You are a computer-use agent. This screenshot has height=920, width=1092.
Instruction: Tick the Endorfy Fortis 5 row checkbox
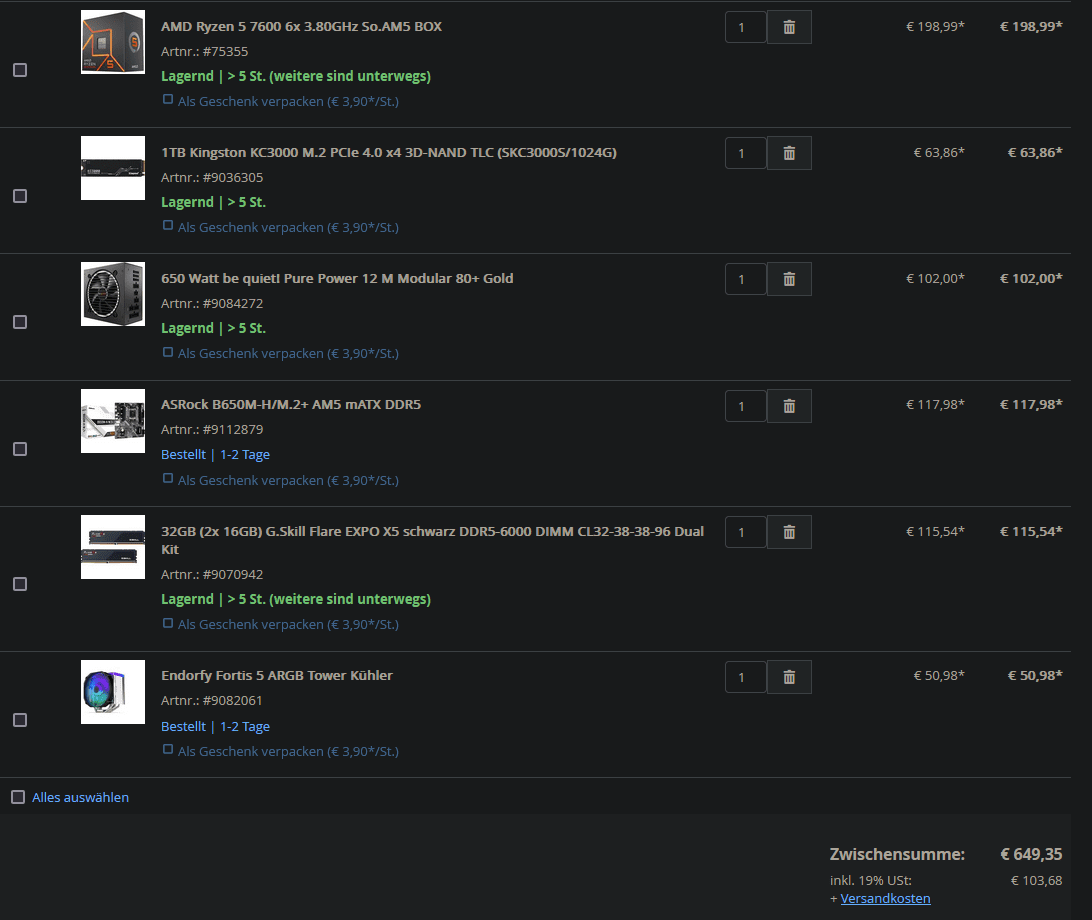[x=20, y=719]
